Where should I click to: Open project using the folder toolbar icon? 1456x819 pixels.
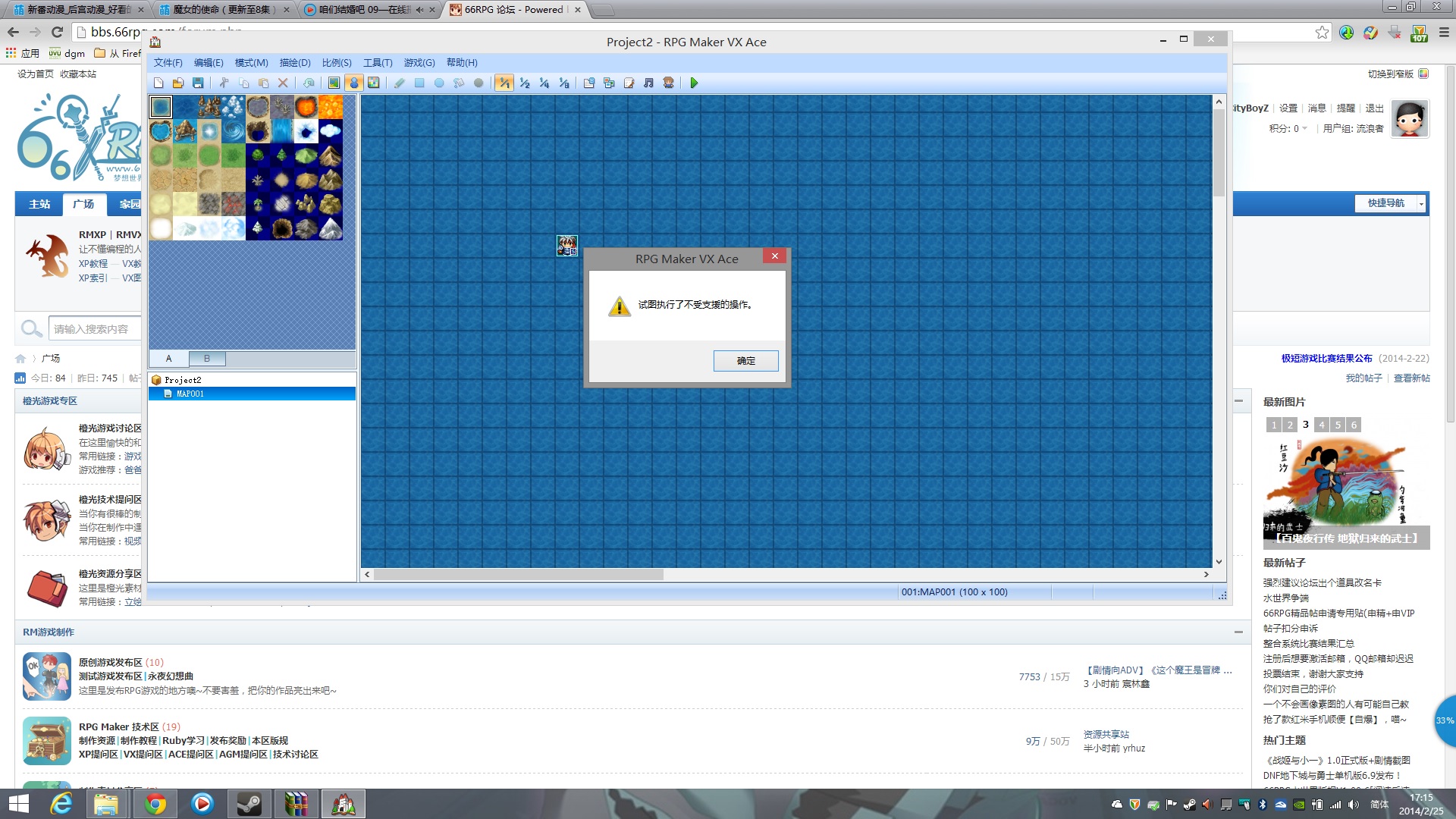[x=178, y=83]
